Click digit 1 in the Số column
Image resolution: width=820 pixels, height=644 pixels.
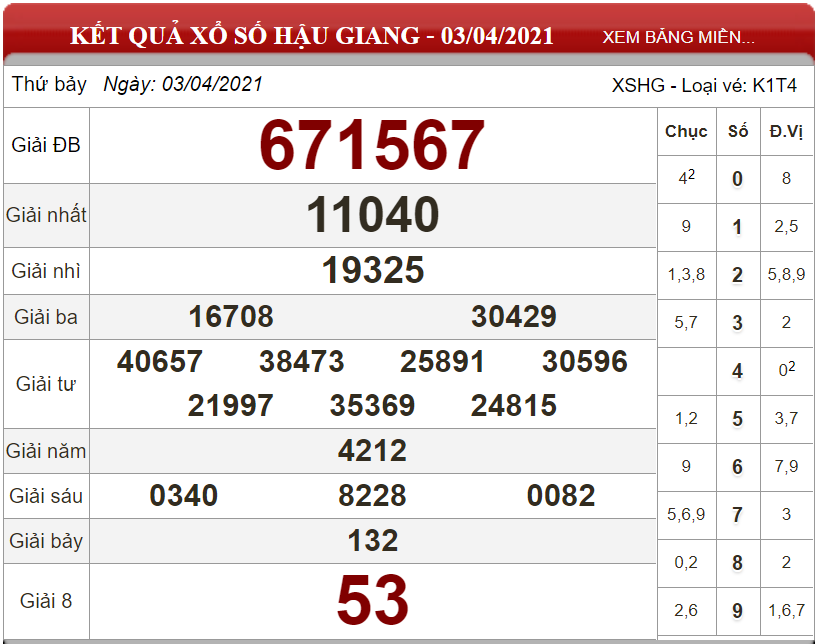[737, 227]
